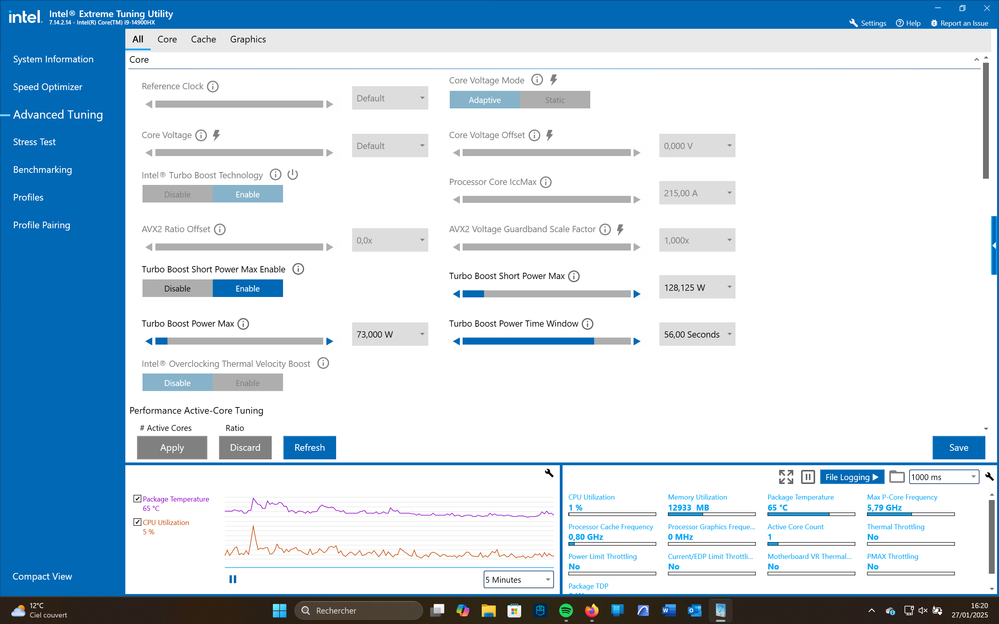The height and width of the screenshot is (624, 999).
Task: Save the current tuning profile
Action: click(x=959, y=448)
